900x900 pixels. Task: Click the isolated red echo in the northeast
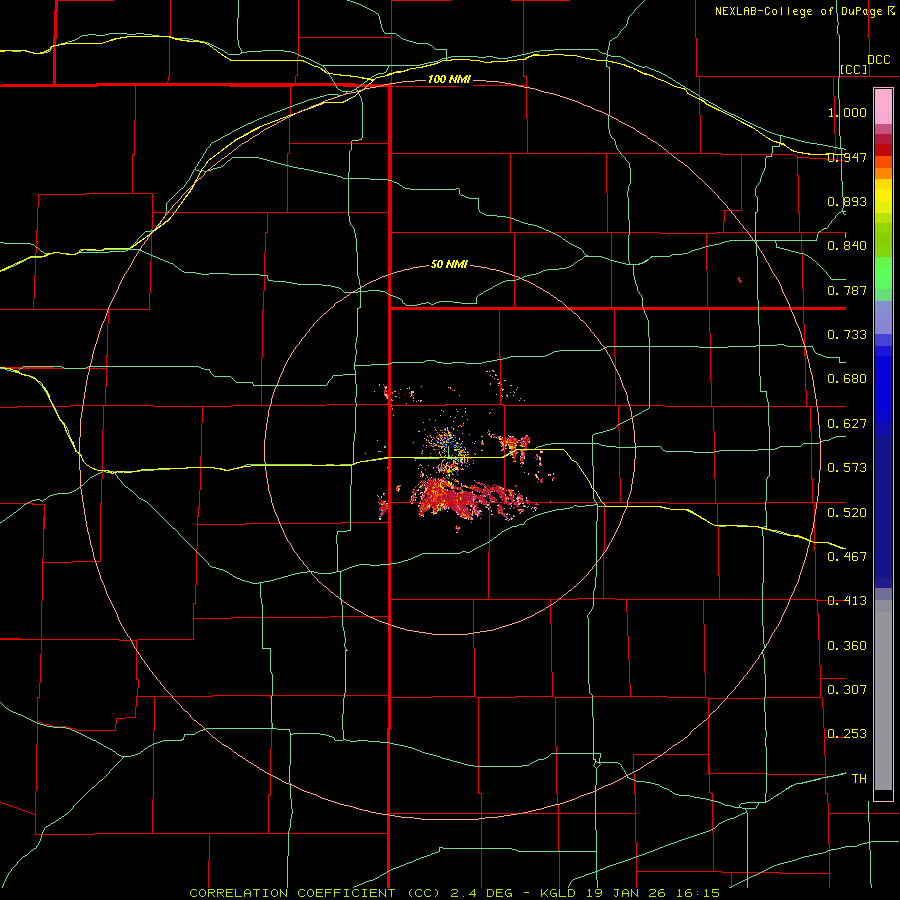point(739,280)
